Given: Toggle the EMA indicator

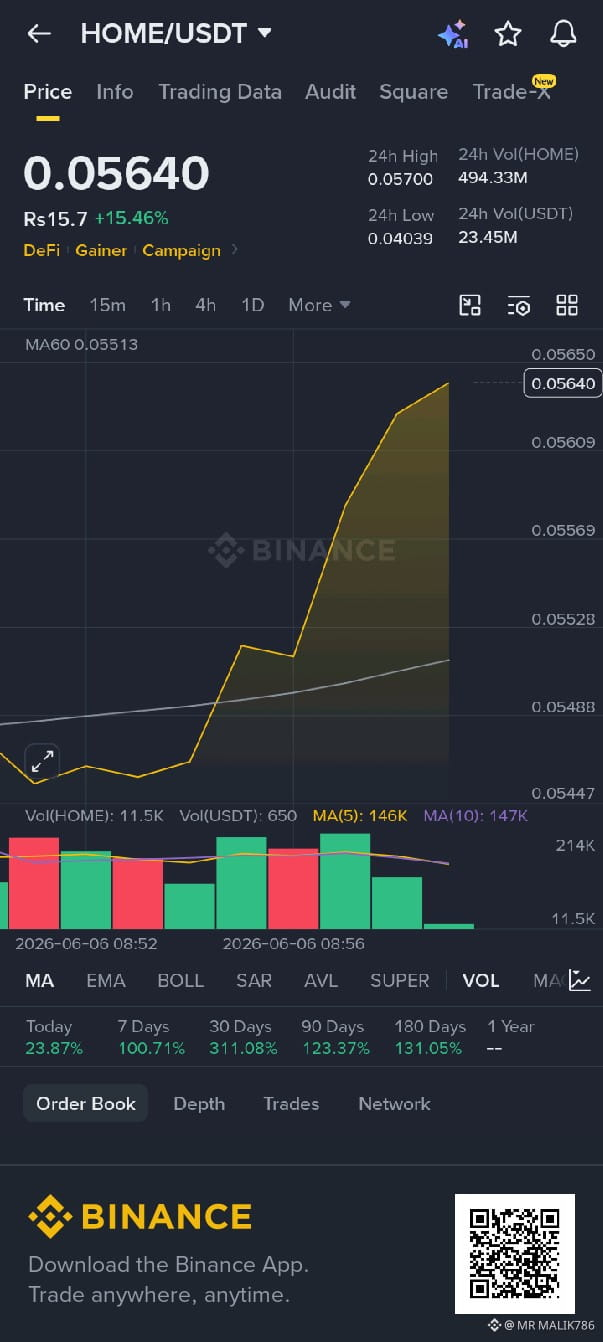Looking at the screenshot, I should (x=106, y=981).
